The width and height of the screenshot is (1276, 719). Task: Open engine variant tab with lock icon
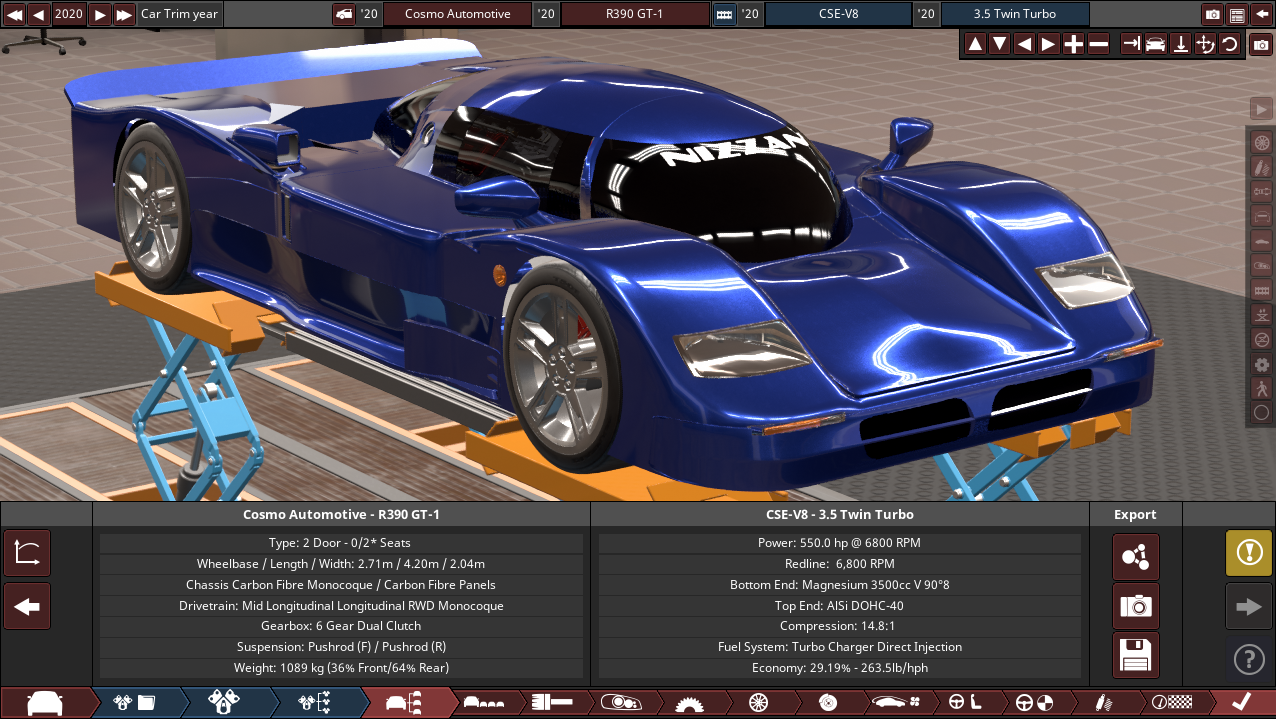[x=225, y=702]
